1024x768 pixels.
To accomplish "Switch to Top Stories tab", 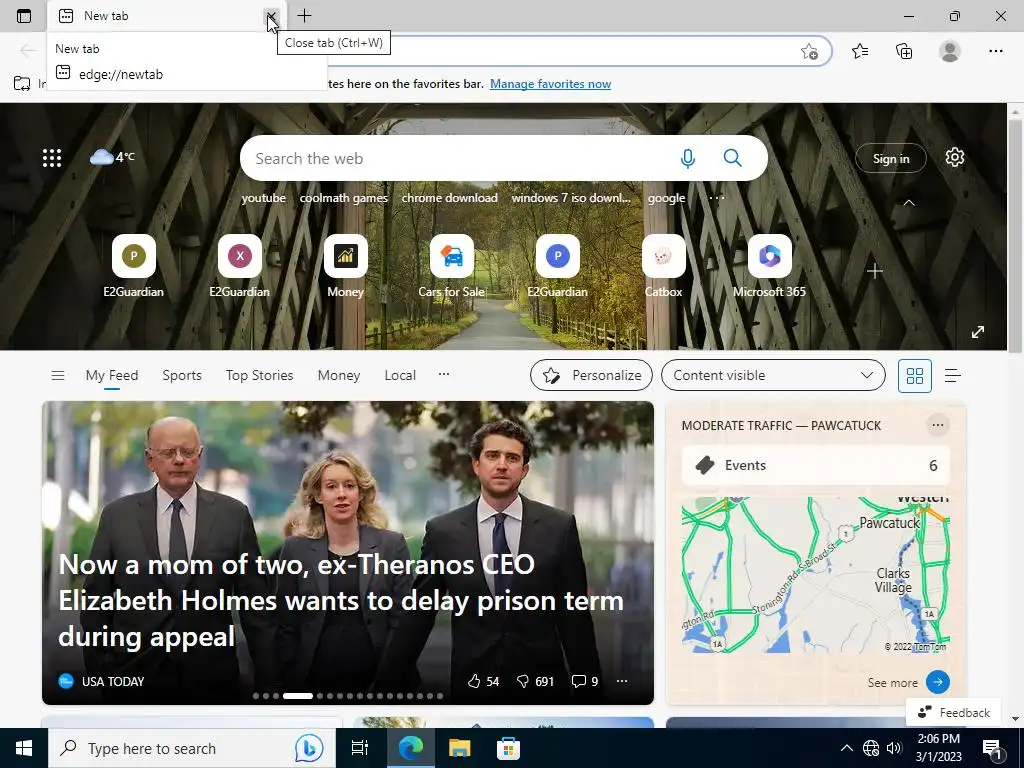I will point(259,376).
